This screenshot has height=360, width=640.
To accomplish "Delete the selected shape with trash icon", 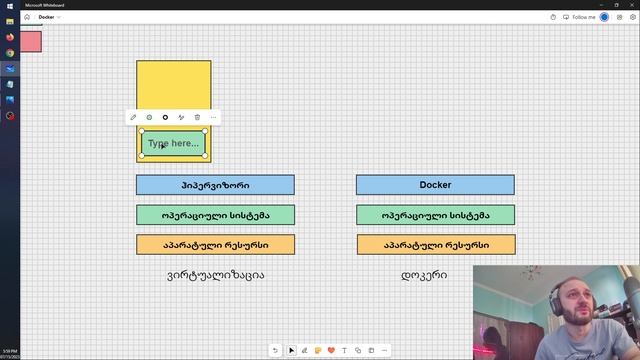I will tap(197, 118).
